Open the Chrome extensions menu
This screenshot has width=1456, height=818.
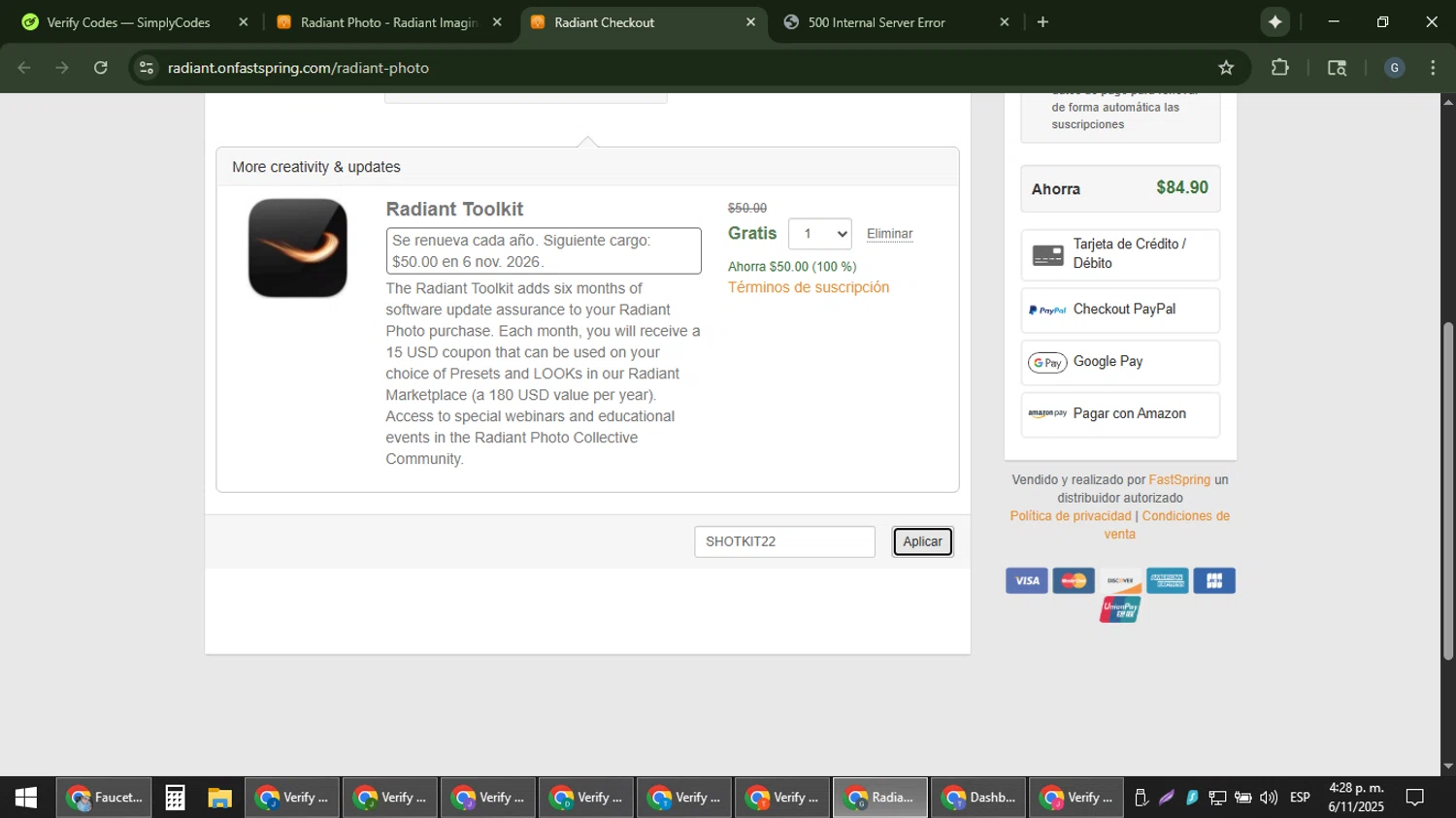(x=1280, y=68)
